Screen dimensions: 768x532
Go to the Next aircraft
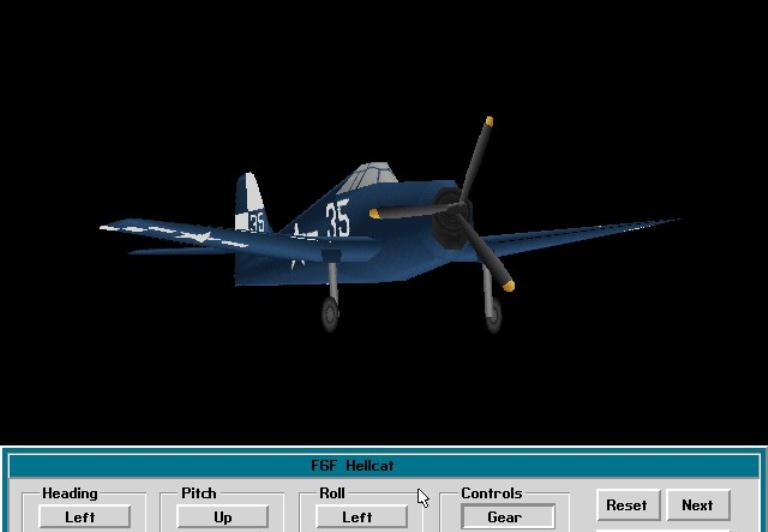point(697,505)
